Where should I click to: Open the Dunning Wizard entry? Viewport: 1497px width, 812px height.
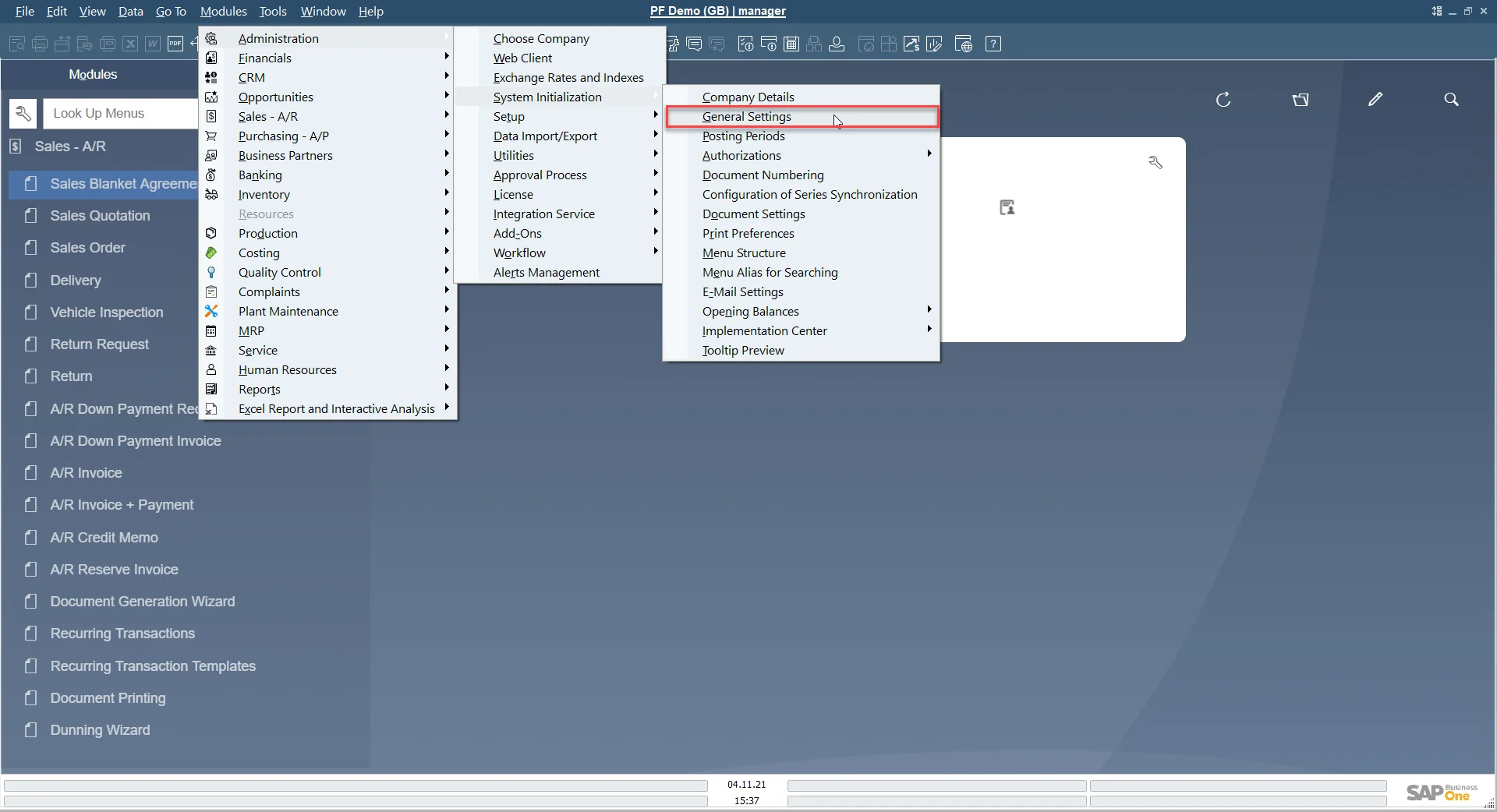pyautogui.click(x=100, y=730)
